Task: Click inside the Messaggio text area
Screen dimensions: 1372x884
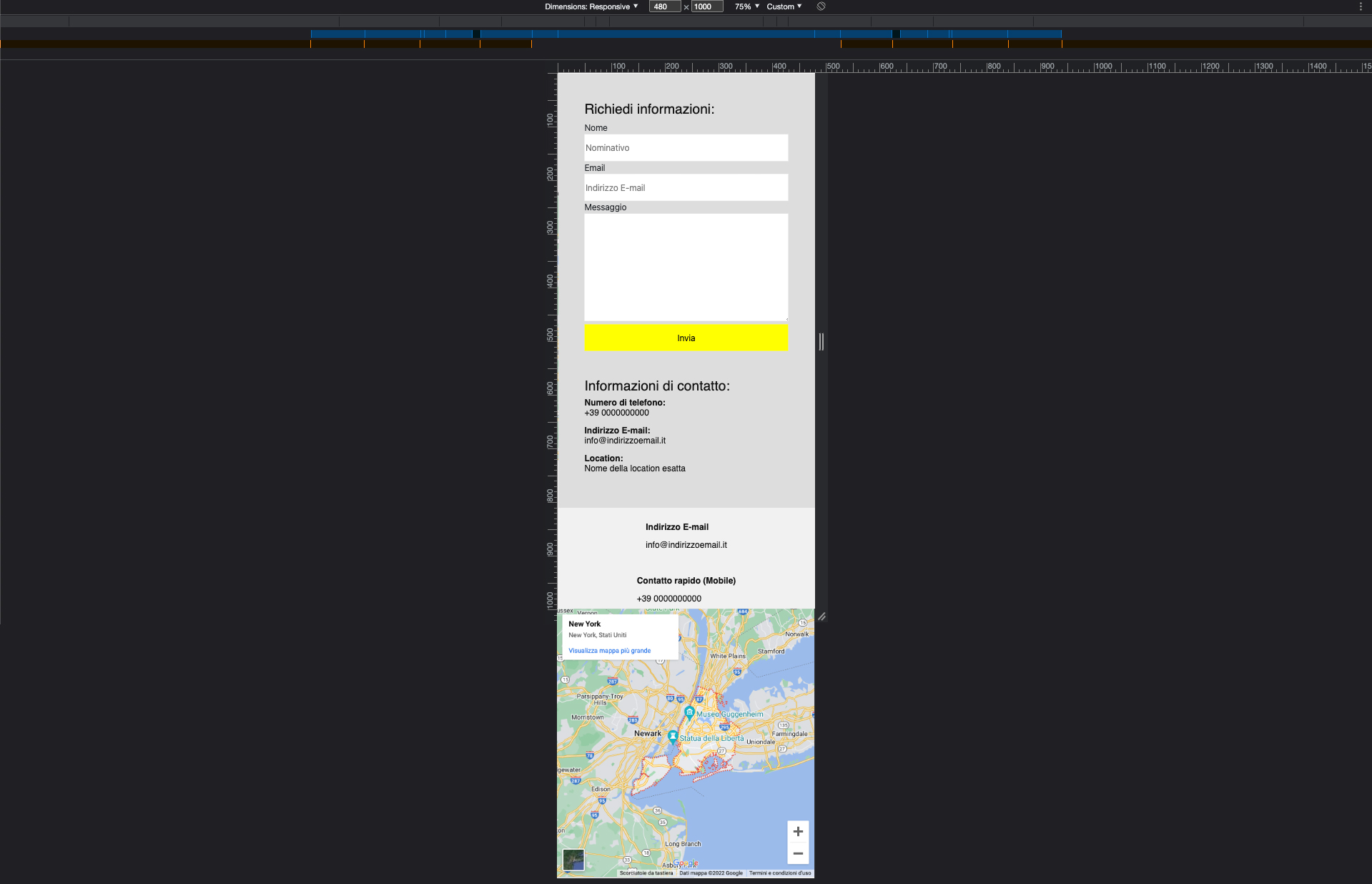Action: click(x=686, y=267)
